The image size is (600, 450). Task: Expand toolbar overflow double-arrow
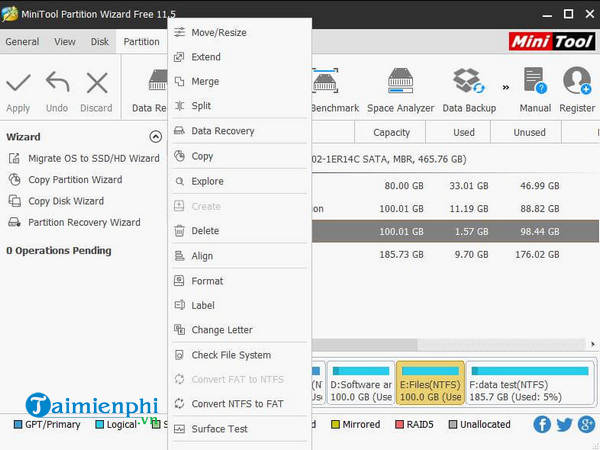pos(505,88)
